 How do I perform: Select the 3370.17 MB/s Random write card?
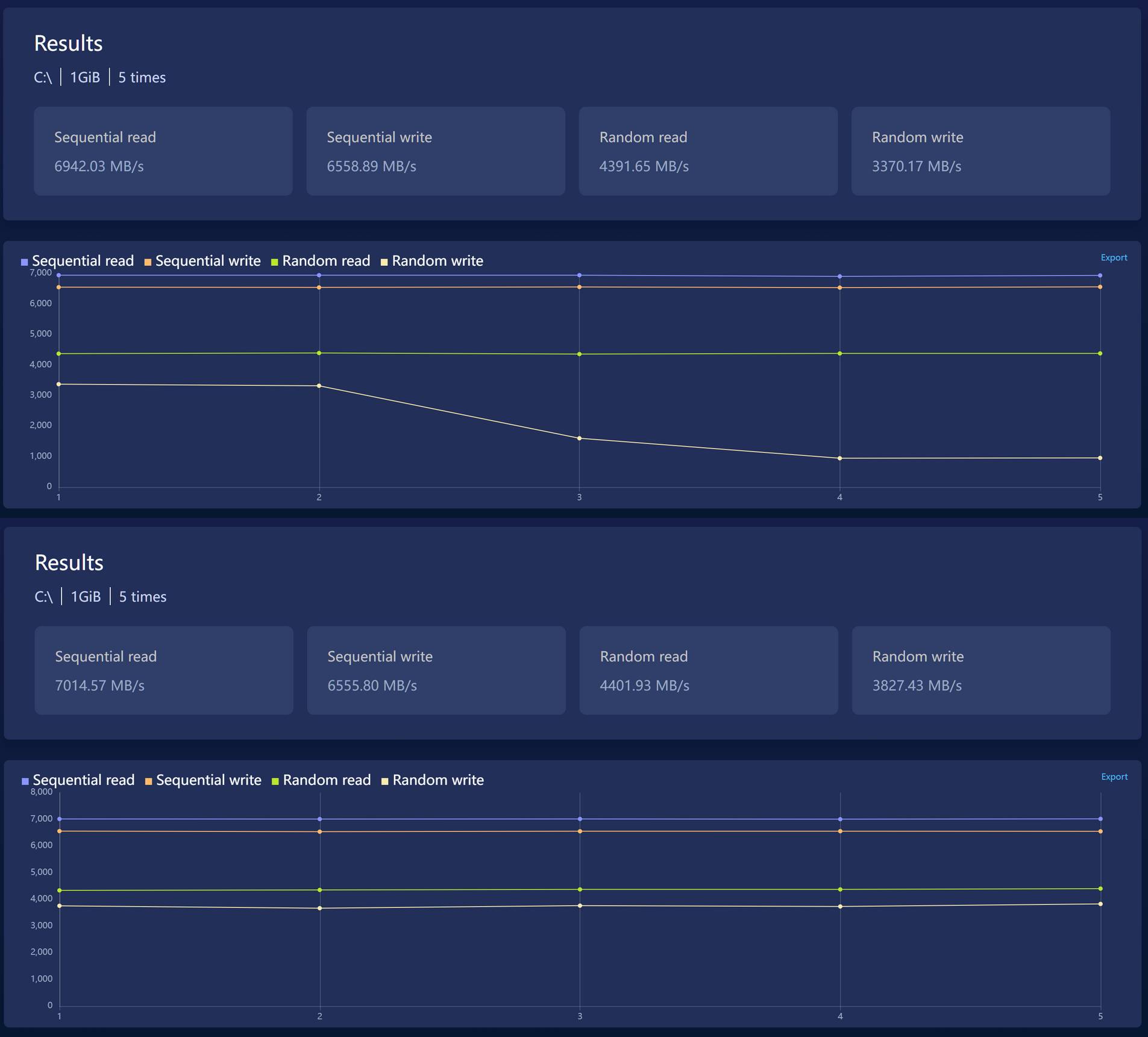[980, 151]
